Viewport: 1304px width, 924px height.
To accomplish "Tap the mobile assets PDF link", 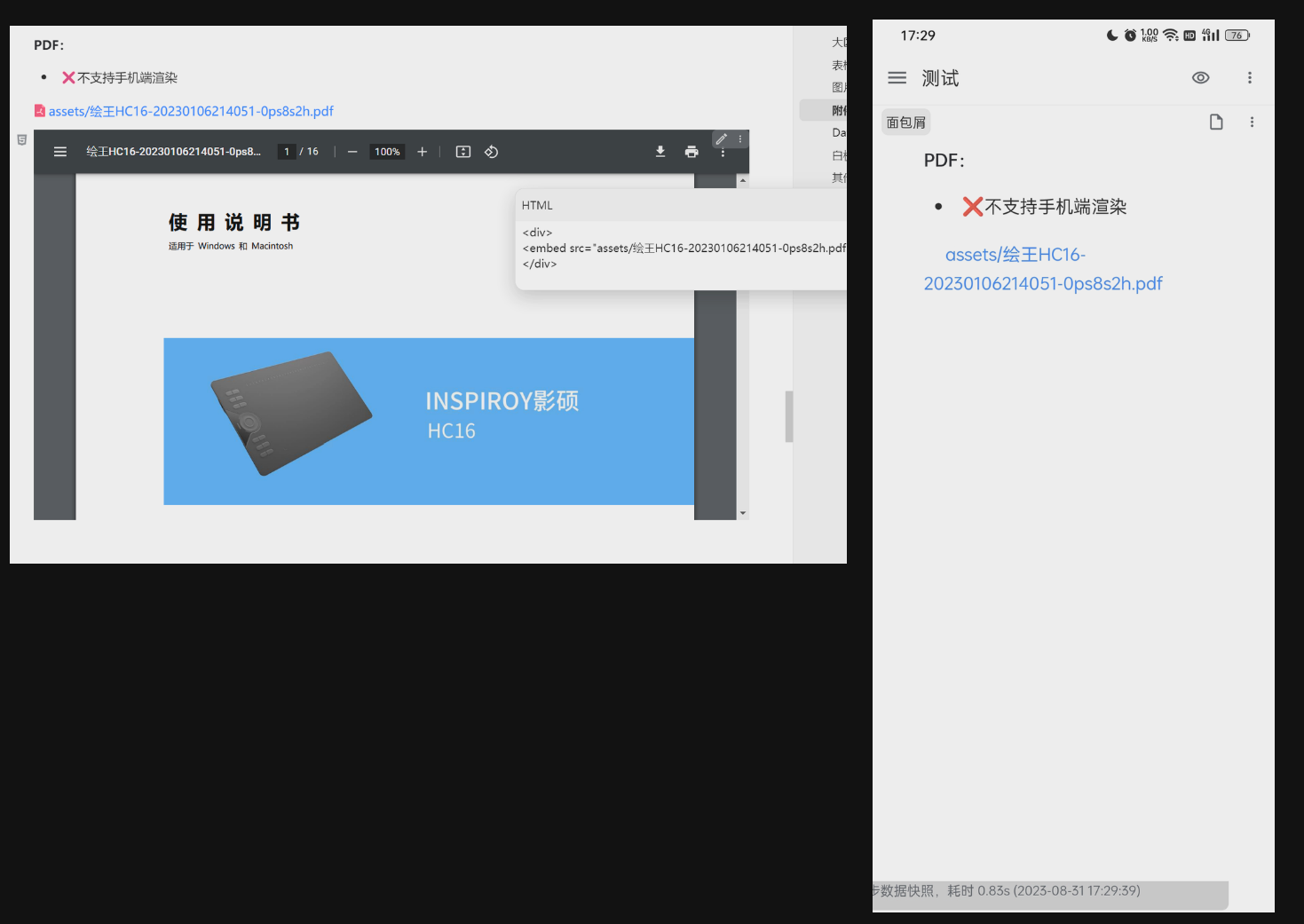I will point(1043,269).
